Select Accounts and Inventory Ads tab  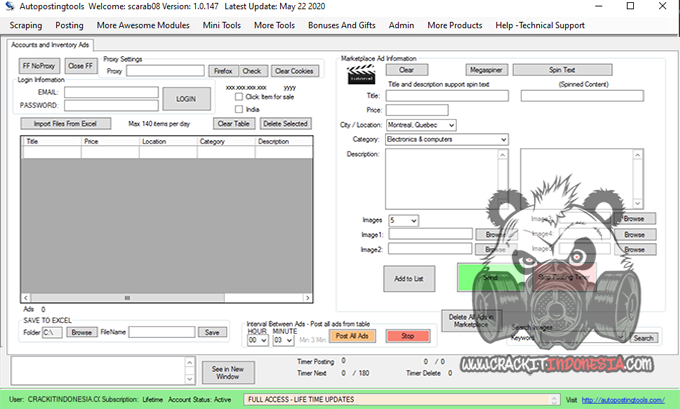coord(50,45)
